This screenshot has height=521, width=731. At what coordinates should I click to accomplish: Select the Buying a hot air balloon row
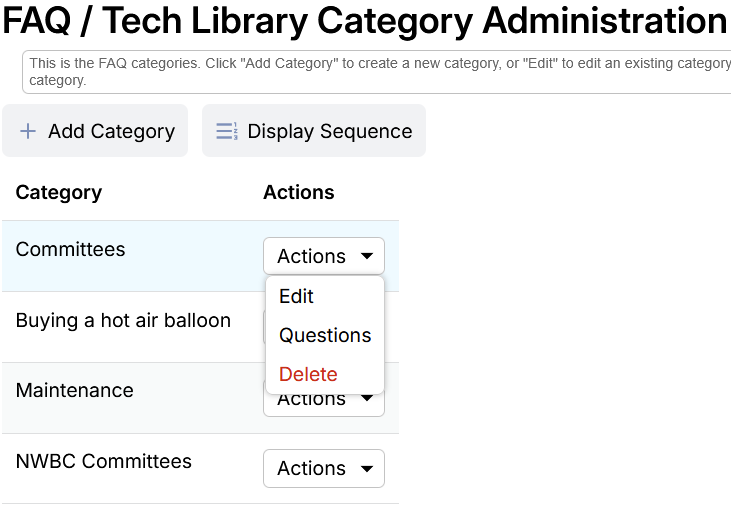coord(123,320)
